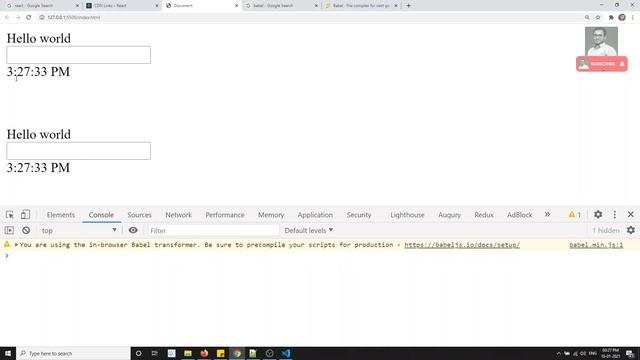Go back in browser history
This screenshot has width=640, height=360.
point(7,18)
